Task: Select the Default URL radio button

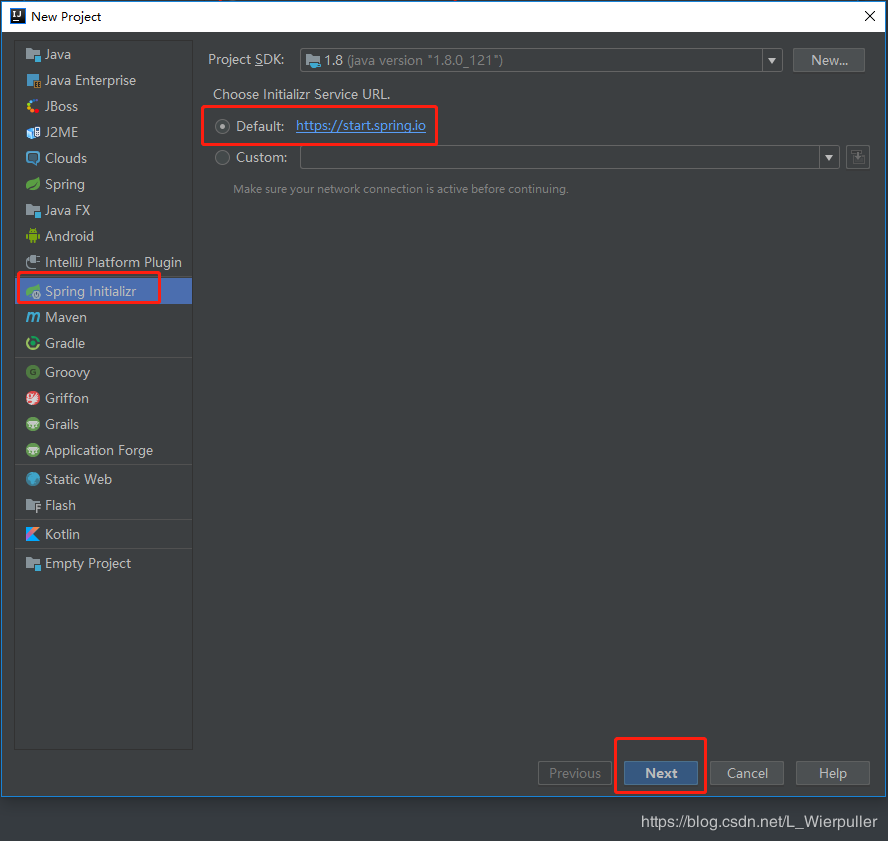Action: (222, 126)
